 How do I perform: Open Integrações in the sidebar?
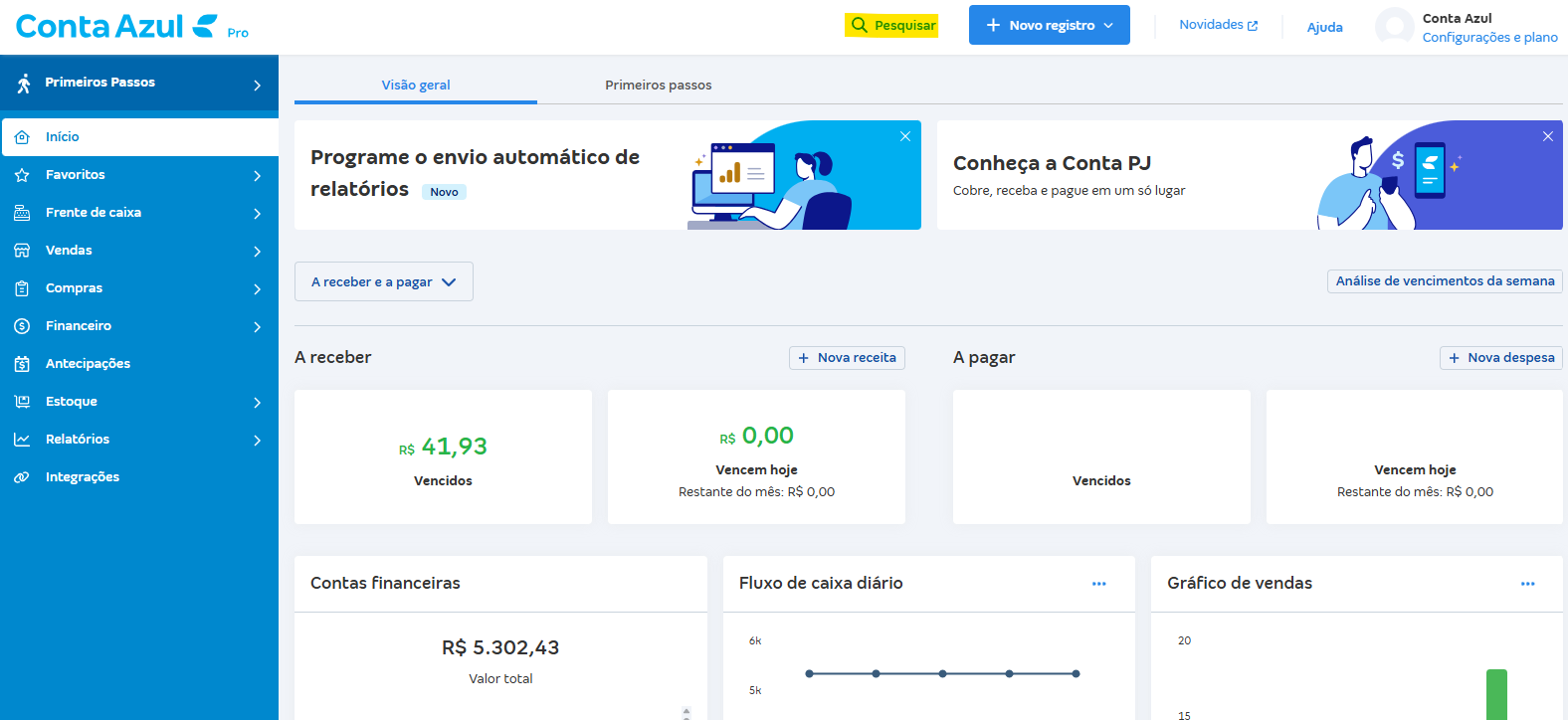(x=139, y=477)
